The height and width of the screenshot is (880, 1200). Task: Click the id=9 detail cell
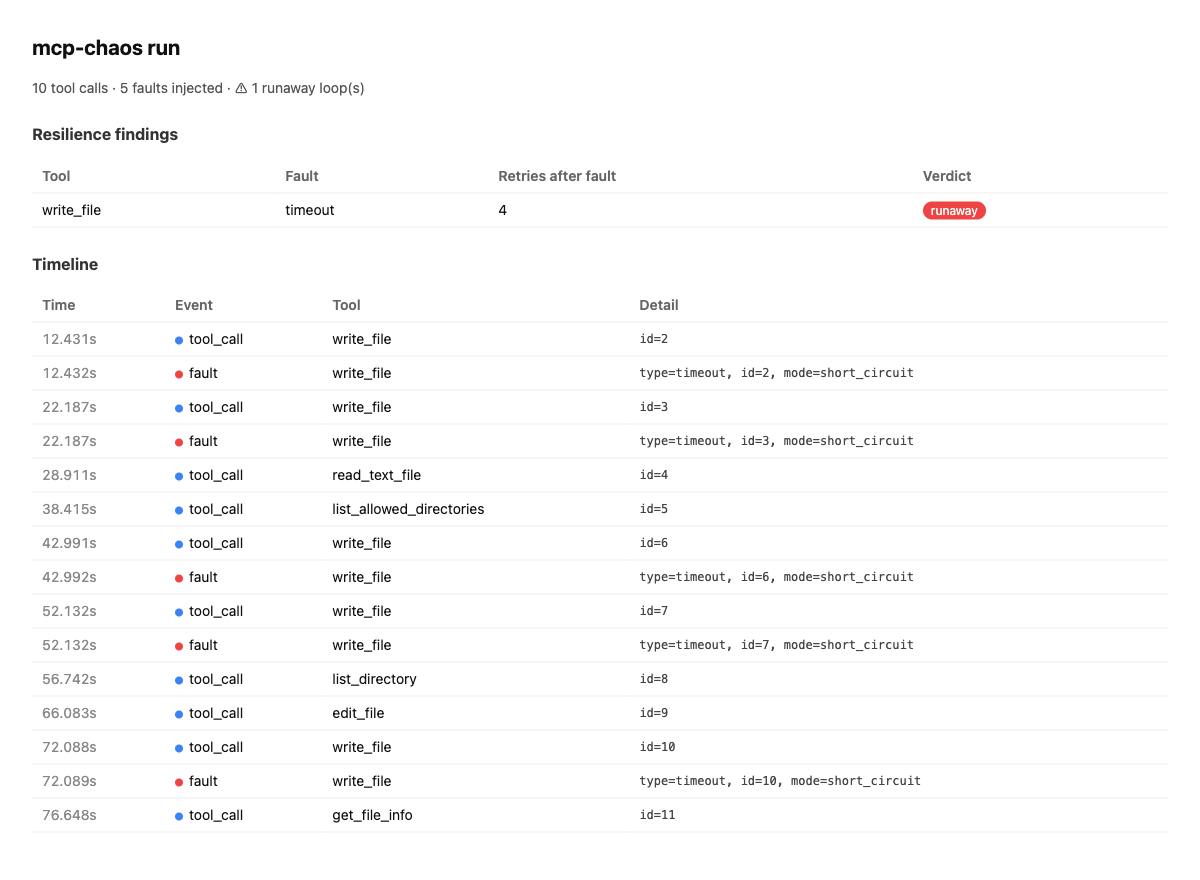coord(654,713)
